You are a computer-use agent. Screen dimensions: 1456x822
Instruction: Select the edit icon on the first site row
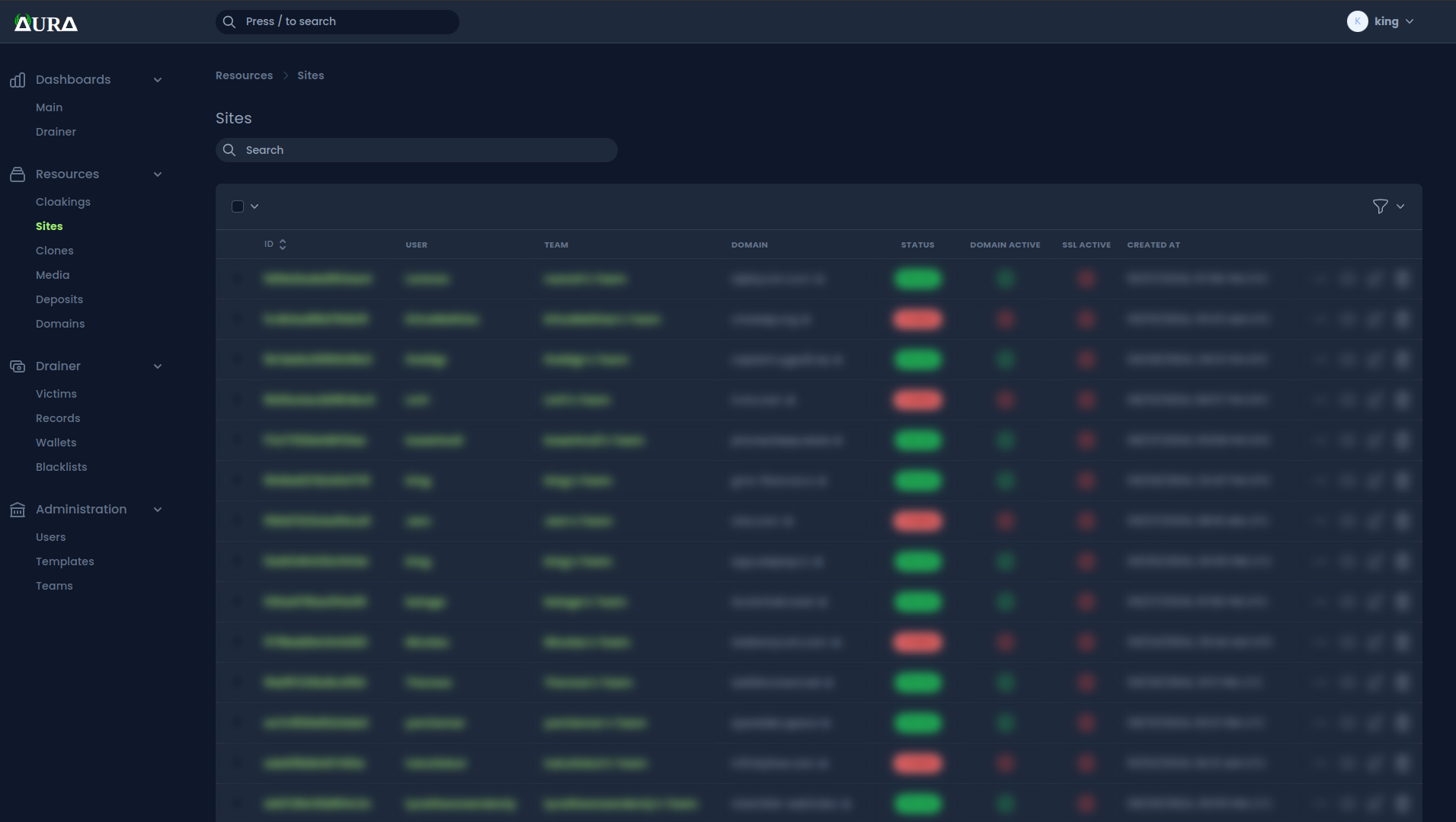tap(1375, 279)
